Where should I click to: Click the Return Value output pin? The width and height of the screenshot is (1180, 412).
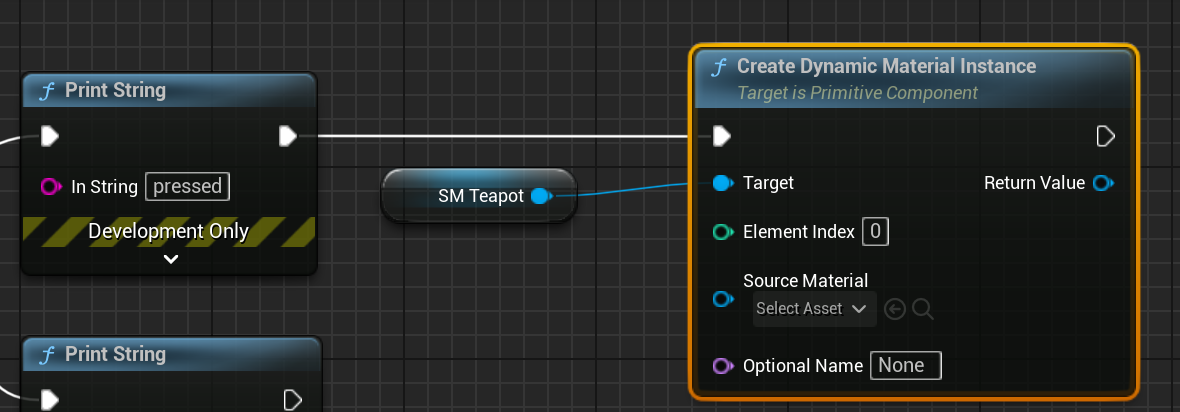1103,183
